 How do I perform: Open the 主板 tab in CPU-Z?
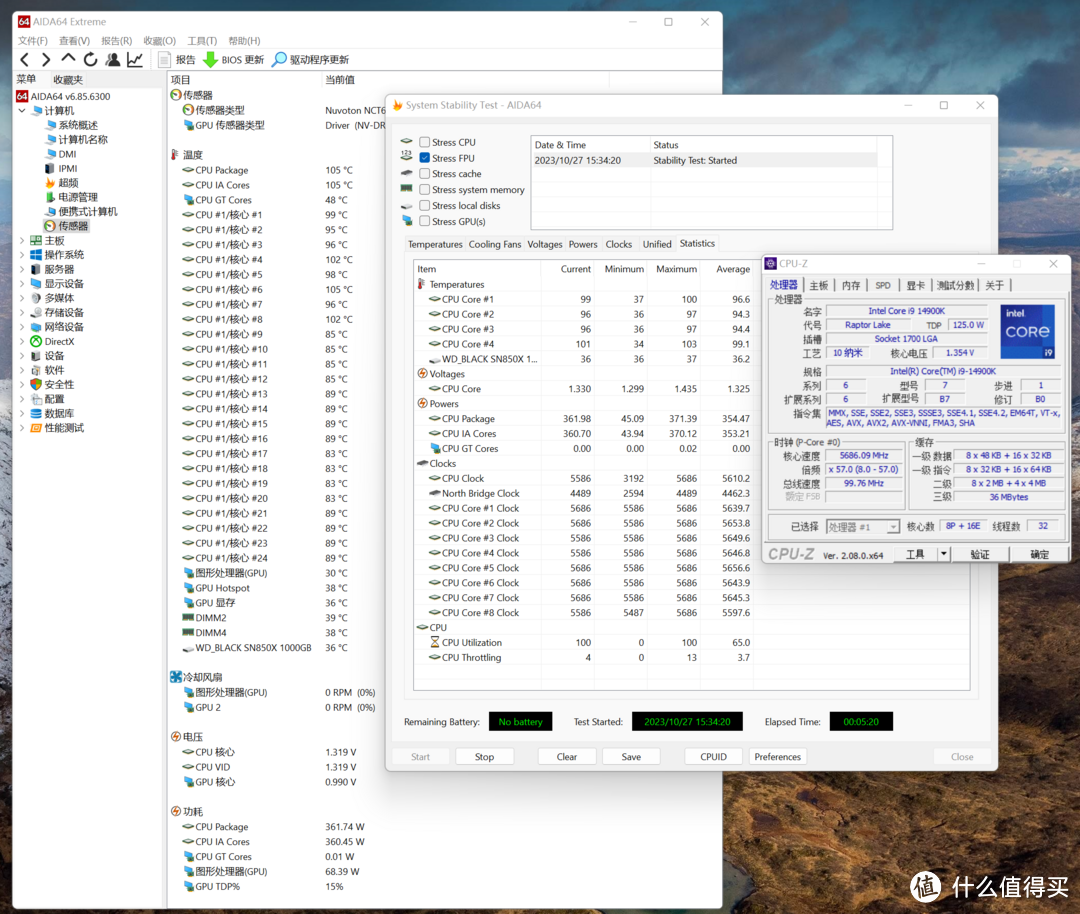[x=819, y=286]
